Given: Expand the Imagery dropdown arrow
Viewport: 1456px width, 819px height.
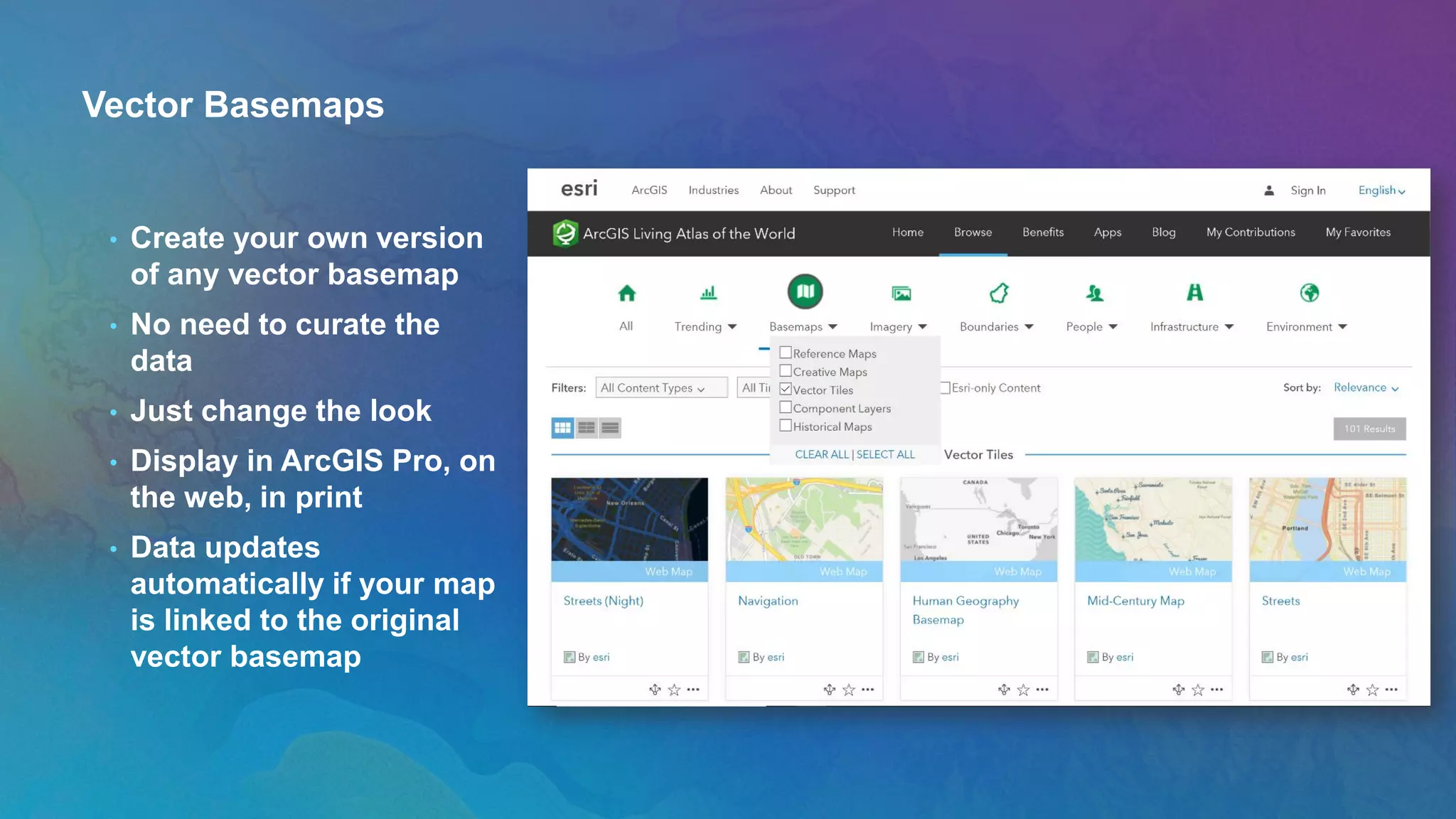Looking at the screenshot, I should pyautogui.click(x=923, y=327).
